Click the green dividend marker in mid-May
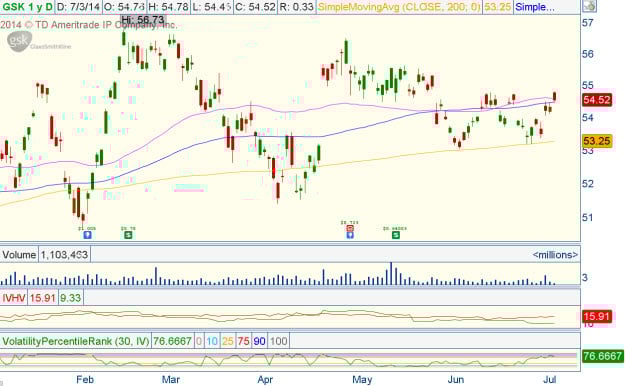 point(395,235)
